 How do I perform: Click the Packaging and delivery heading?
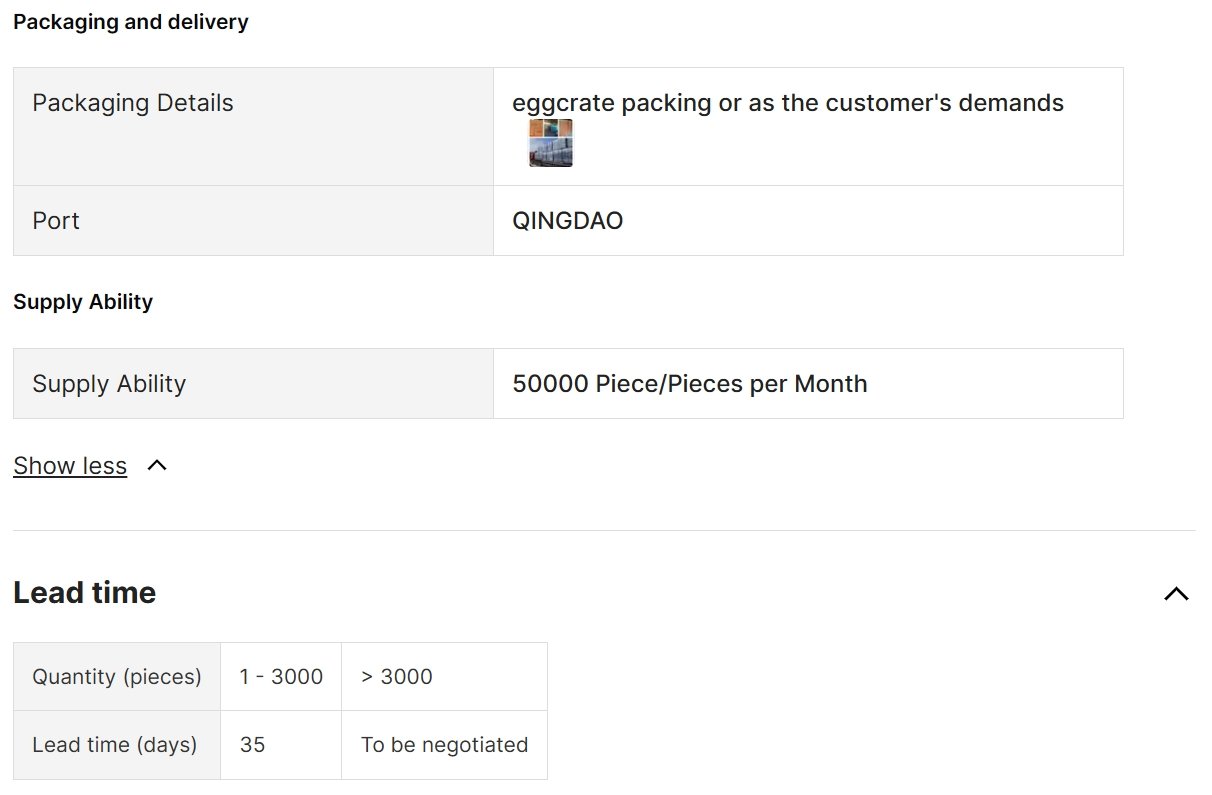[x=131, y=22]
